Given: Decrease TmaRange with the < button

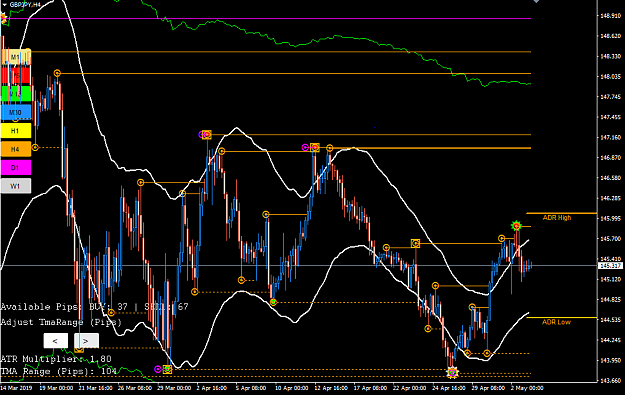Looking at the screenshot, I should [x=55, y=341].
